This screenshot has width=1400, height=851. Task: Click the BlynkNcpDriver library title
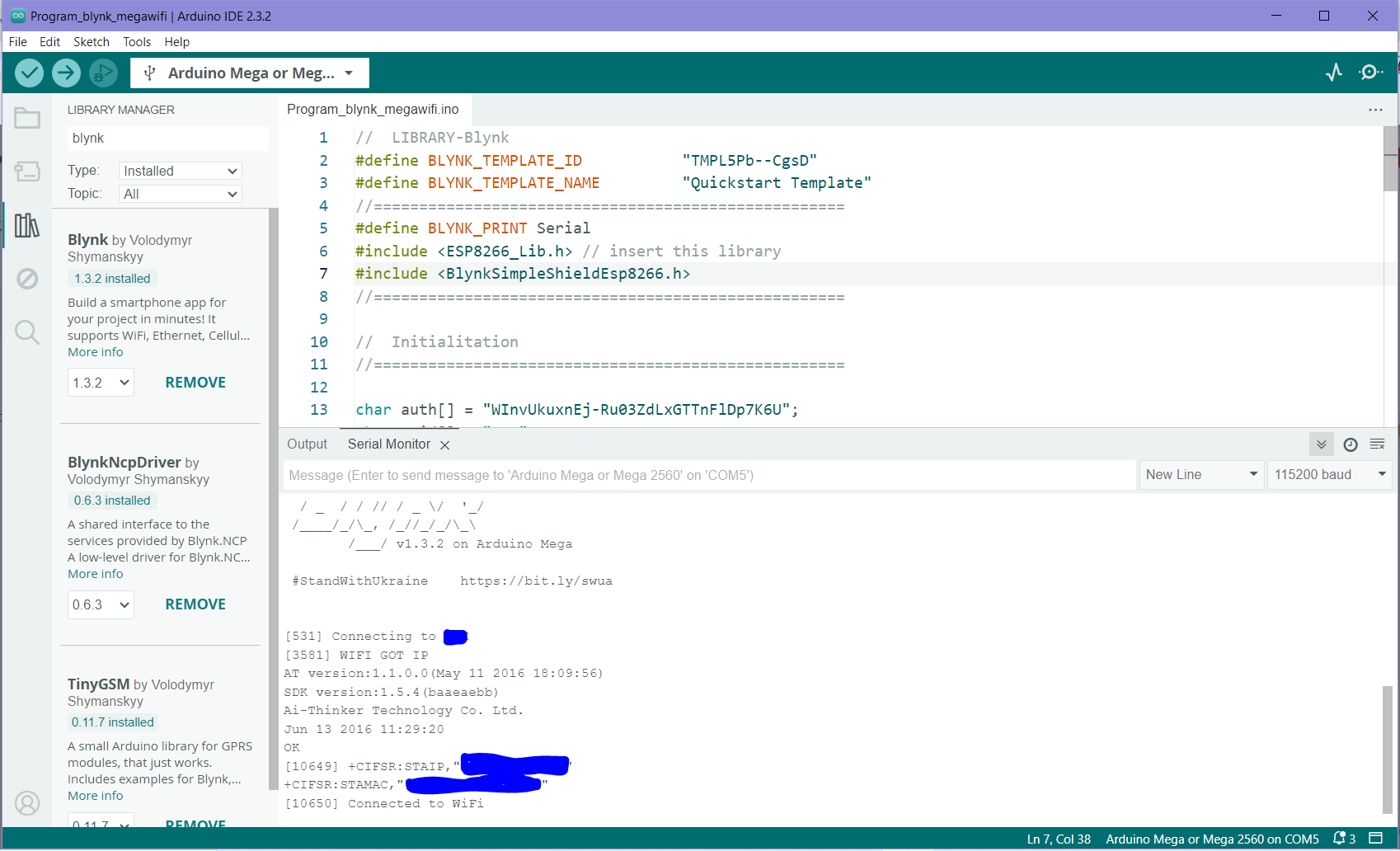124,463
